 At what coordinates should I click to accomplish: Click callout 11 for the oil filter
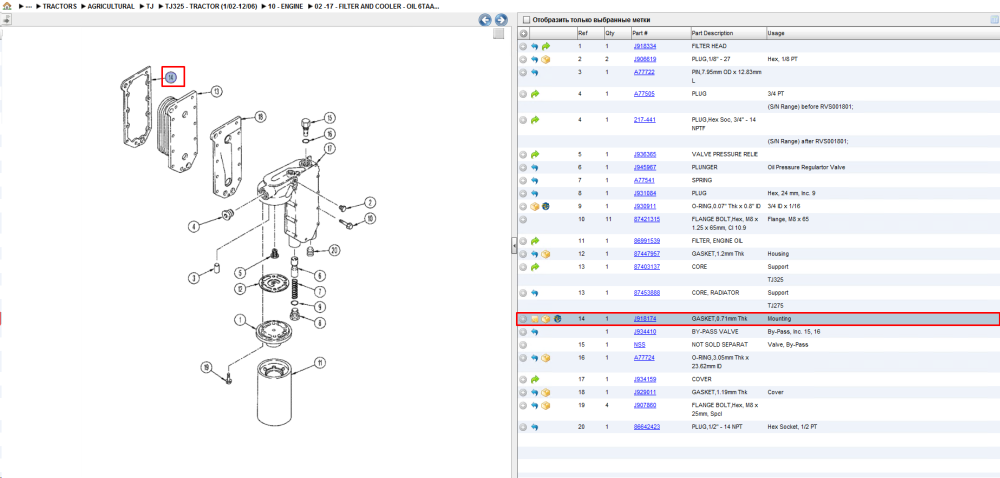(320, 364)
